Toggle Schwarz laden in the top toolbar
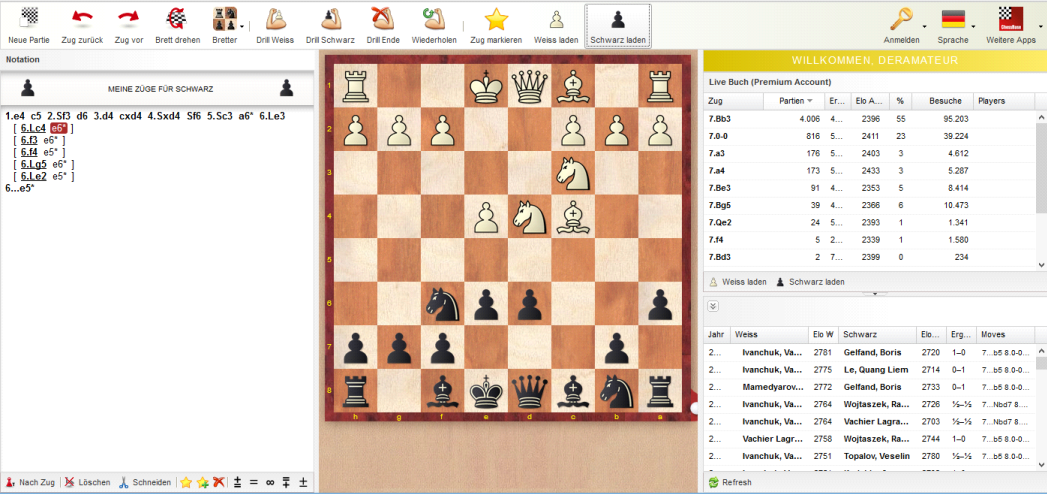 (x=618, y=24)
